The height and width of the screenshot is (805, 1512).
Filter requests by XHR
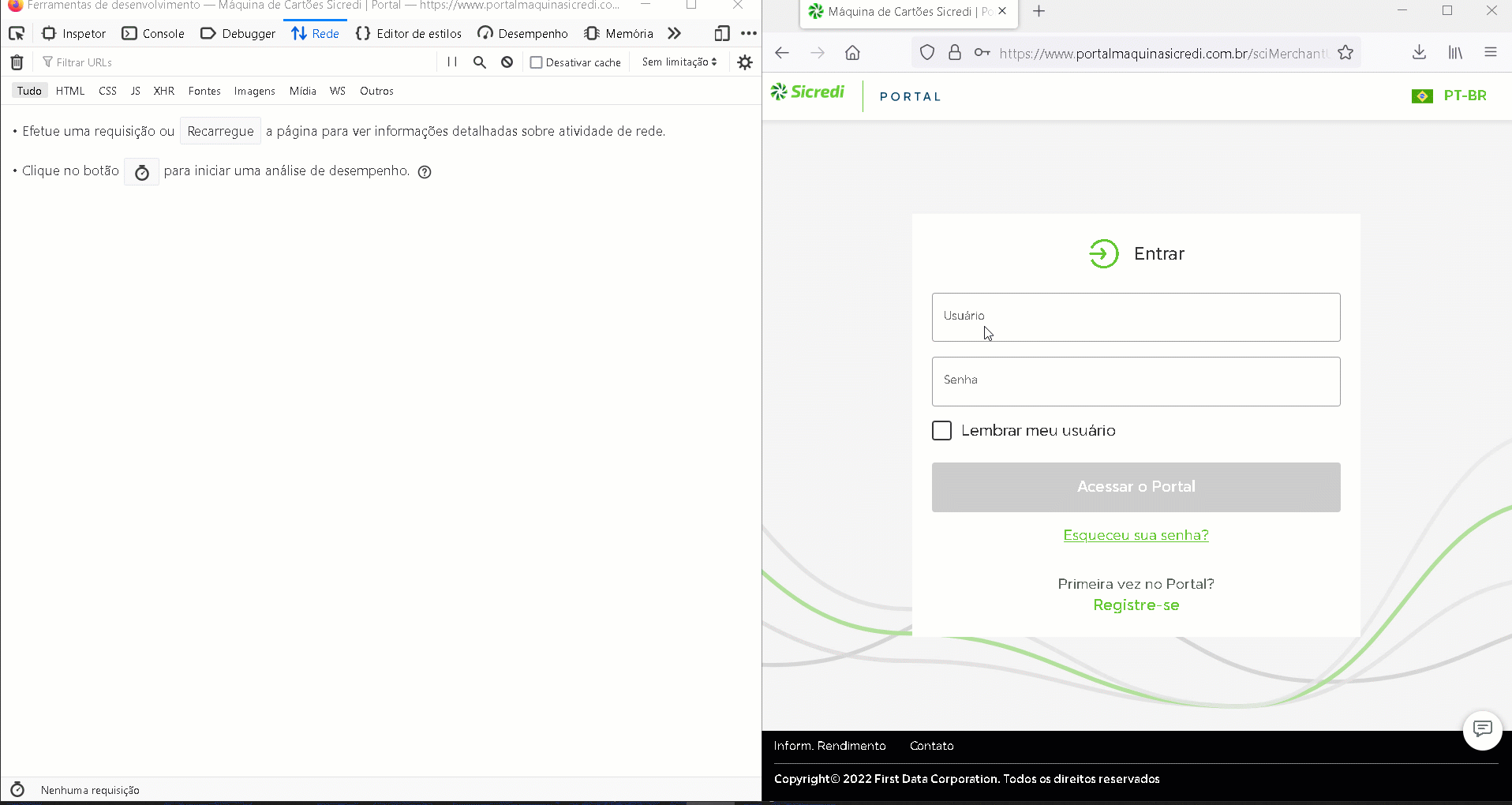click(164, 91)
